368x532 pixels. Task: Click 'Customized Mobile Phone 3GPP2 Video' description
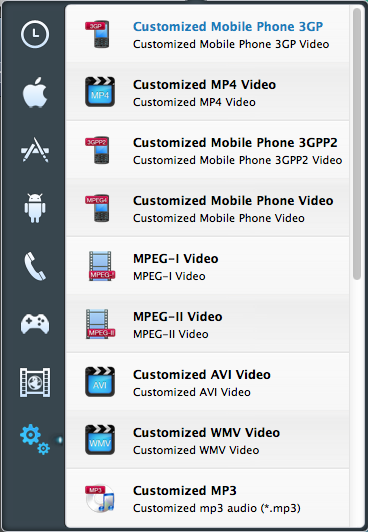coord(237,160)
